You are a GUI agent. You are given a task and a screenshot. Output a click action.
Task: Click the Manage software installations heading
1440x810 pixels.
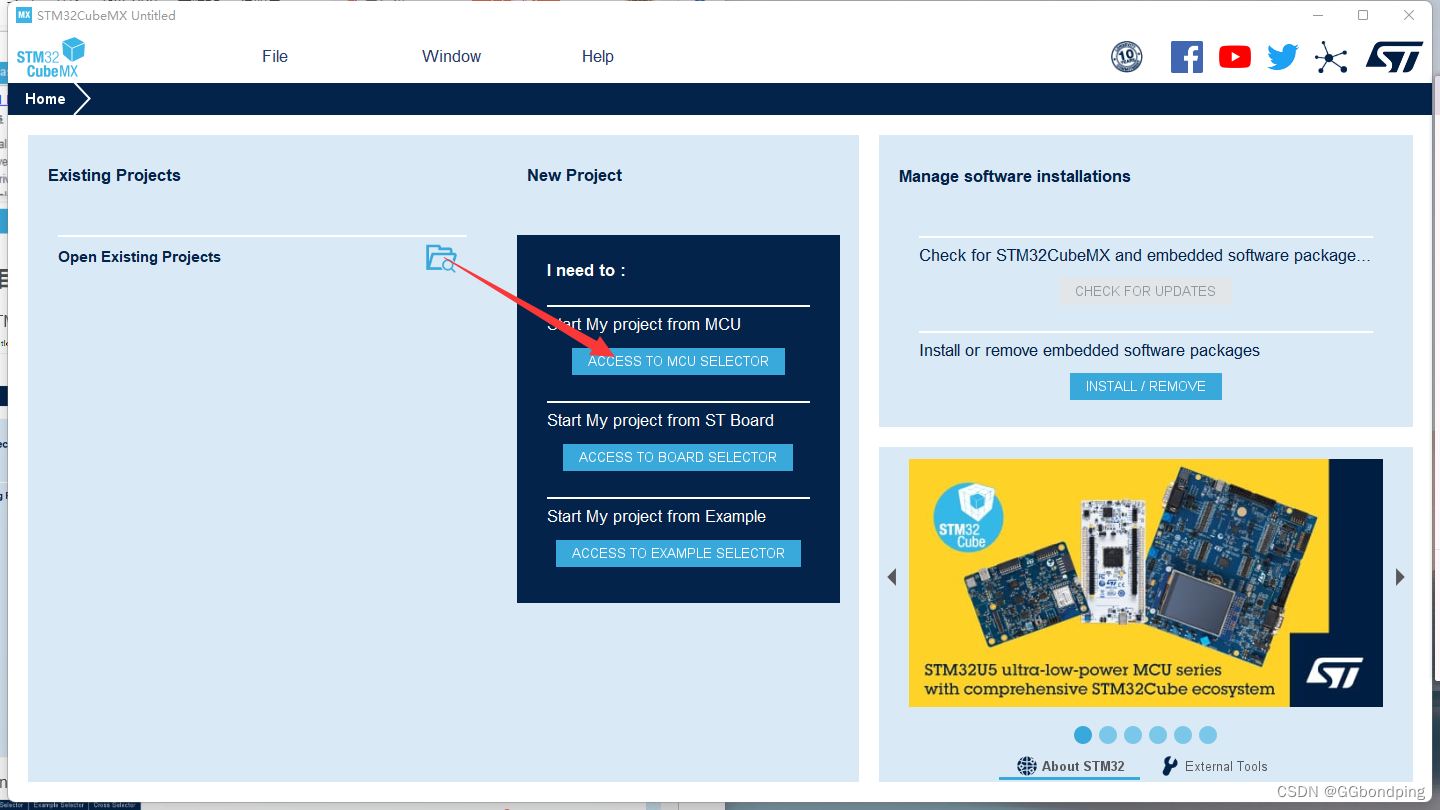(x=1014, y=177)
